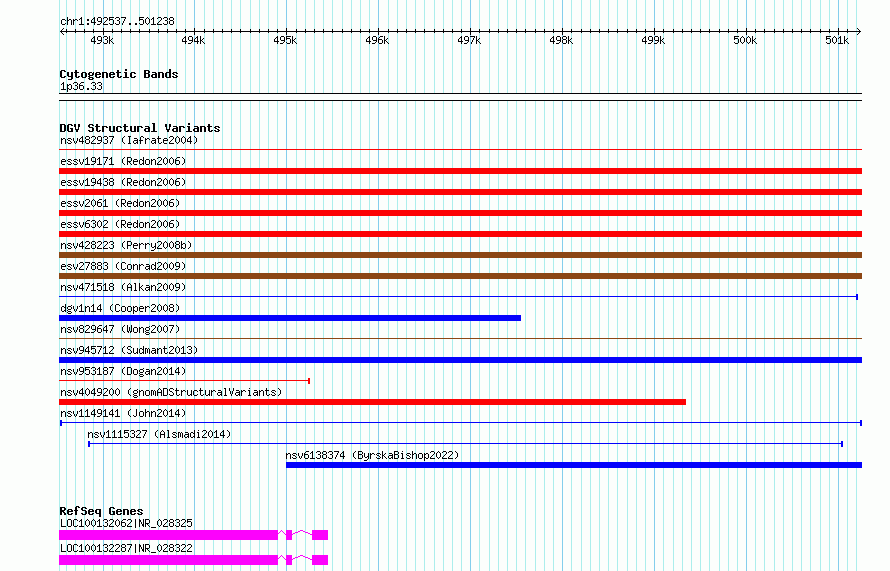The image size is (890, 571).
Task: Select the LOC100132287|NR_028322 gene label
Action: click(x=126, y=548)
